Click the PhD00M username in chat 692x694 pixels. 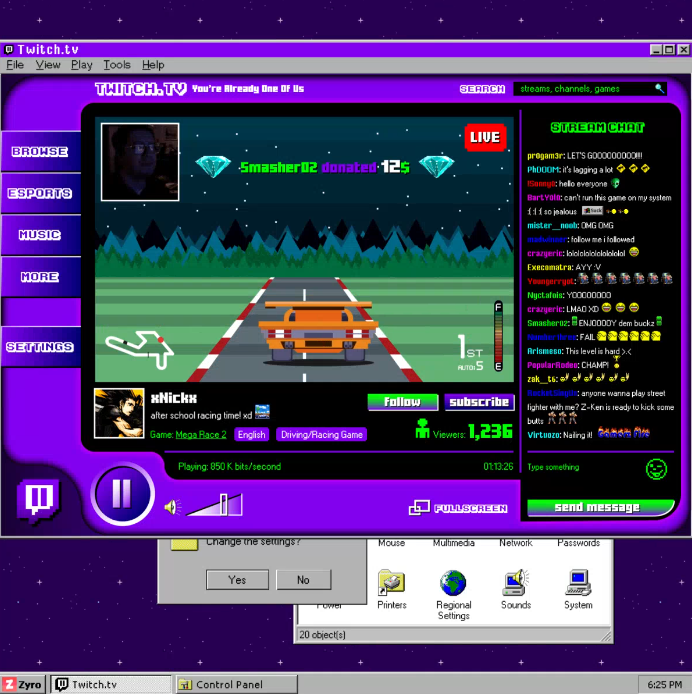tap(543, 170)
